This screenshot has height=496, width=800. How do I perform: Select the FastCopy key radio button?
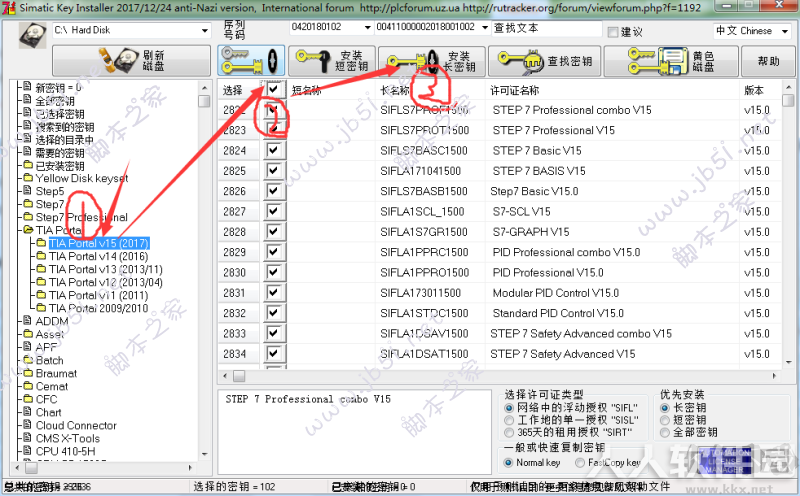coord(580,462)
